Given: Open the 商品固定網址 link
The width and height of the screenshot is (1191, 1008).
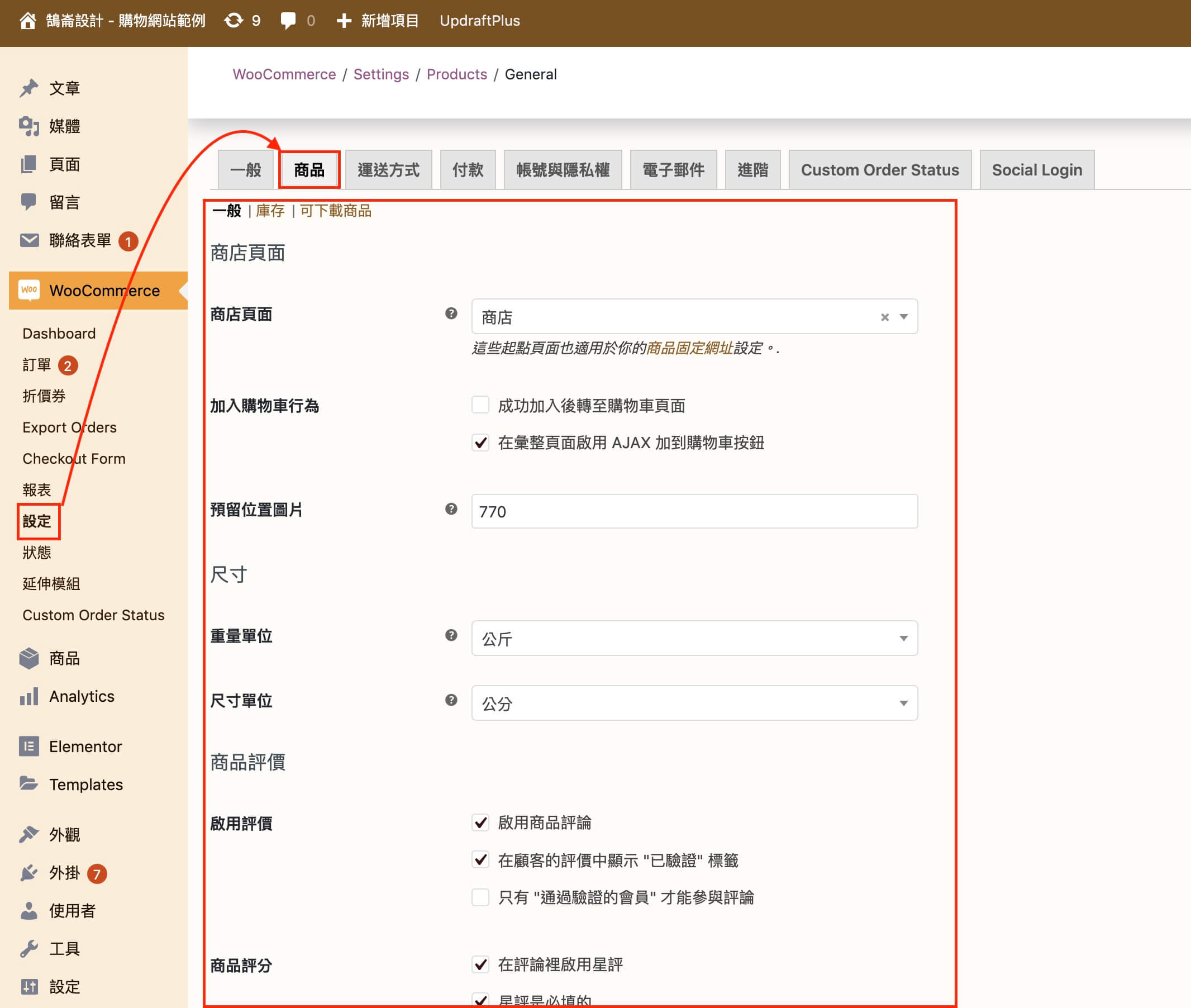Looking at the screenshot, I should click(x=689, y=348).
